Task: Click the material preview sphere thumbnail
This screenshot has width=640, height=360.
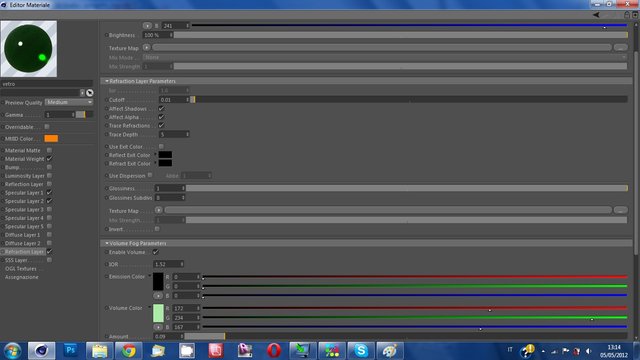Action: point(29,49)
